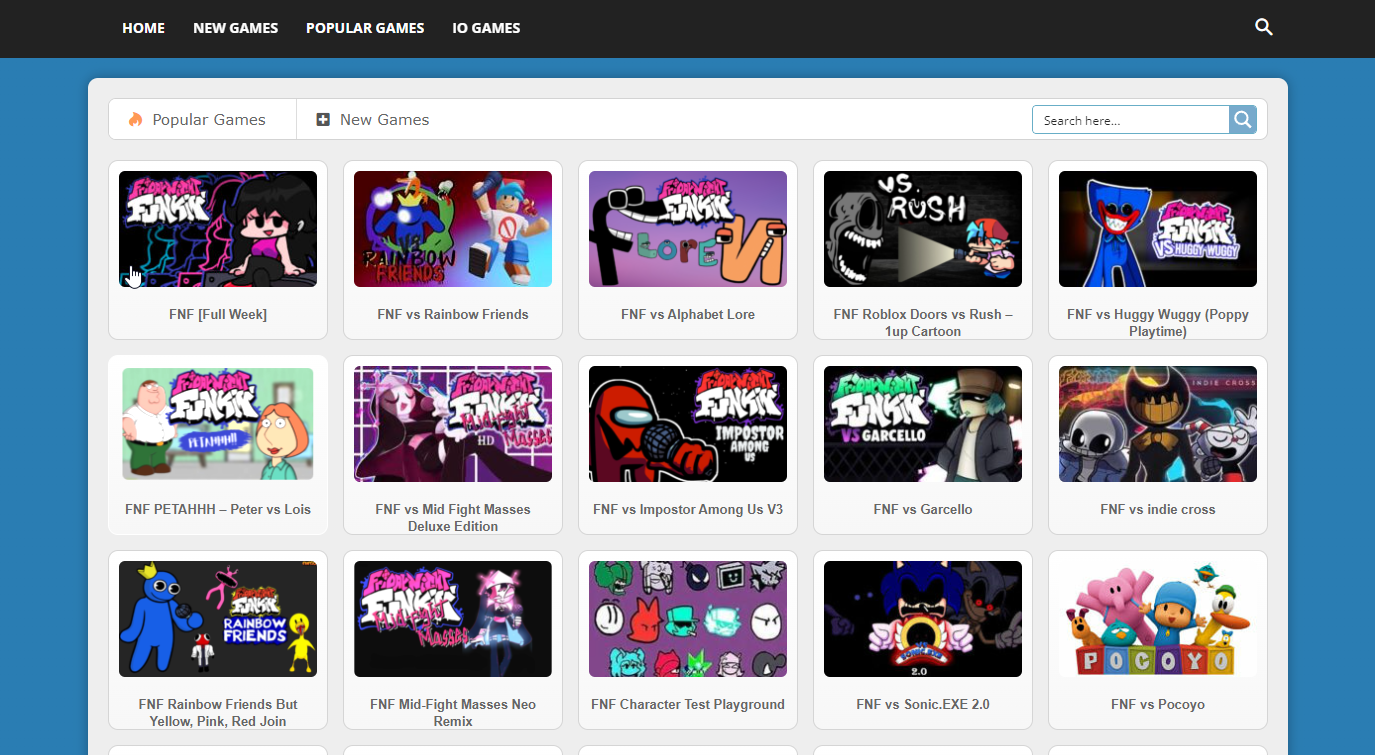Click 'FNF vs Huggy Wuggy (Poppy Playtime)' title
This screenshot has width=1375, height=755.
pyautogui.click(x=1158, y=323)
